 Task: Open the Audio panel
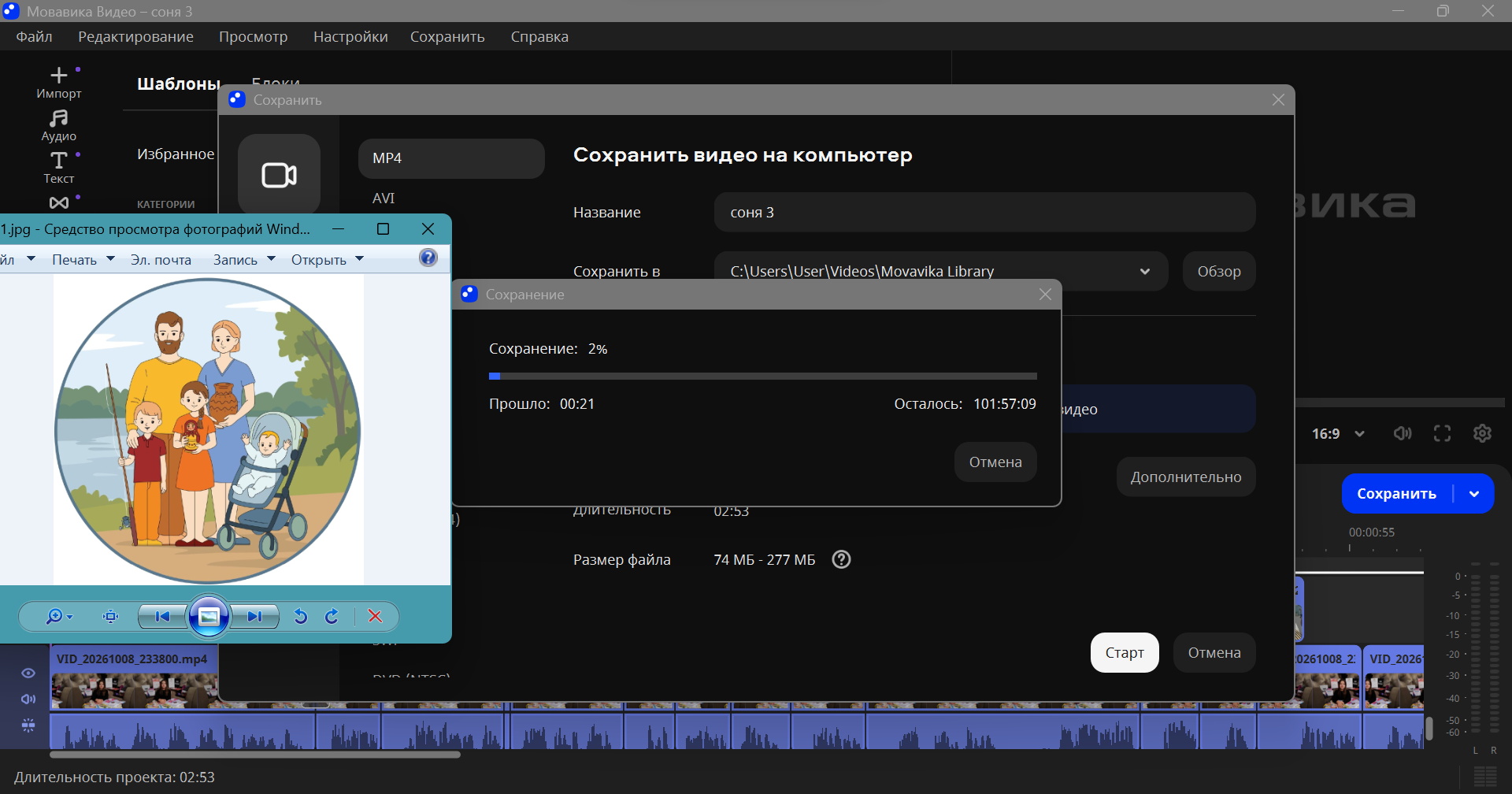(59, 125)
